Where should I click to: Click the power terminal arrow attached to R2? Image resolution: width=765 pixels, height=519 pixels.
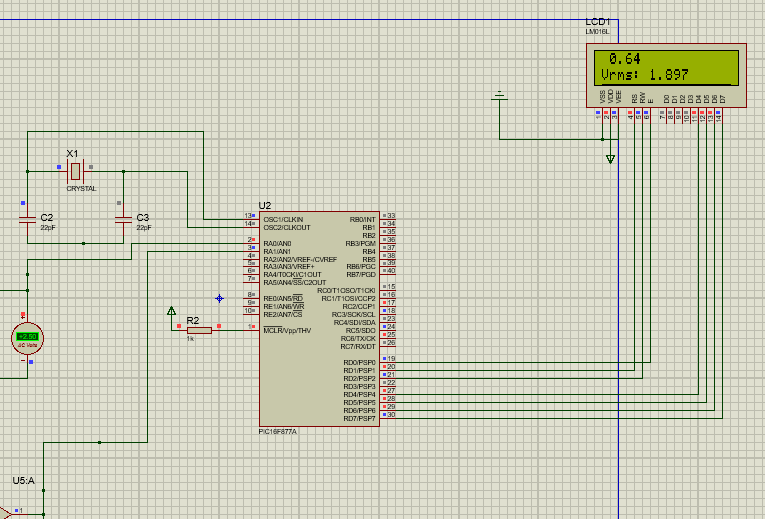[171, 311]
